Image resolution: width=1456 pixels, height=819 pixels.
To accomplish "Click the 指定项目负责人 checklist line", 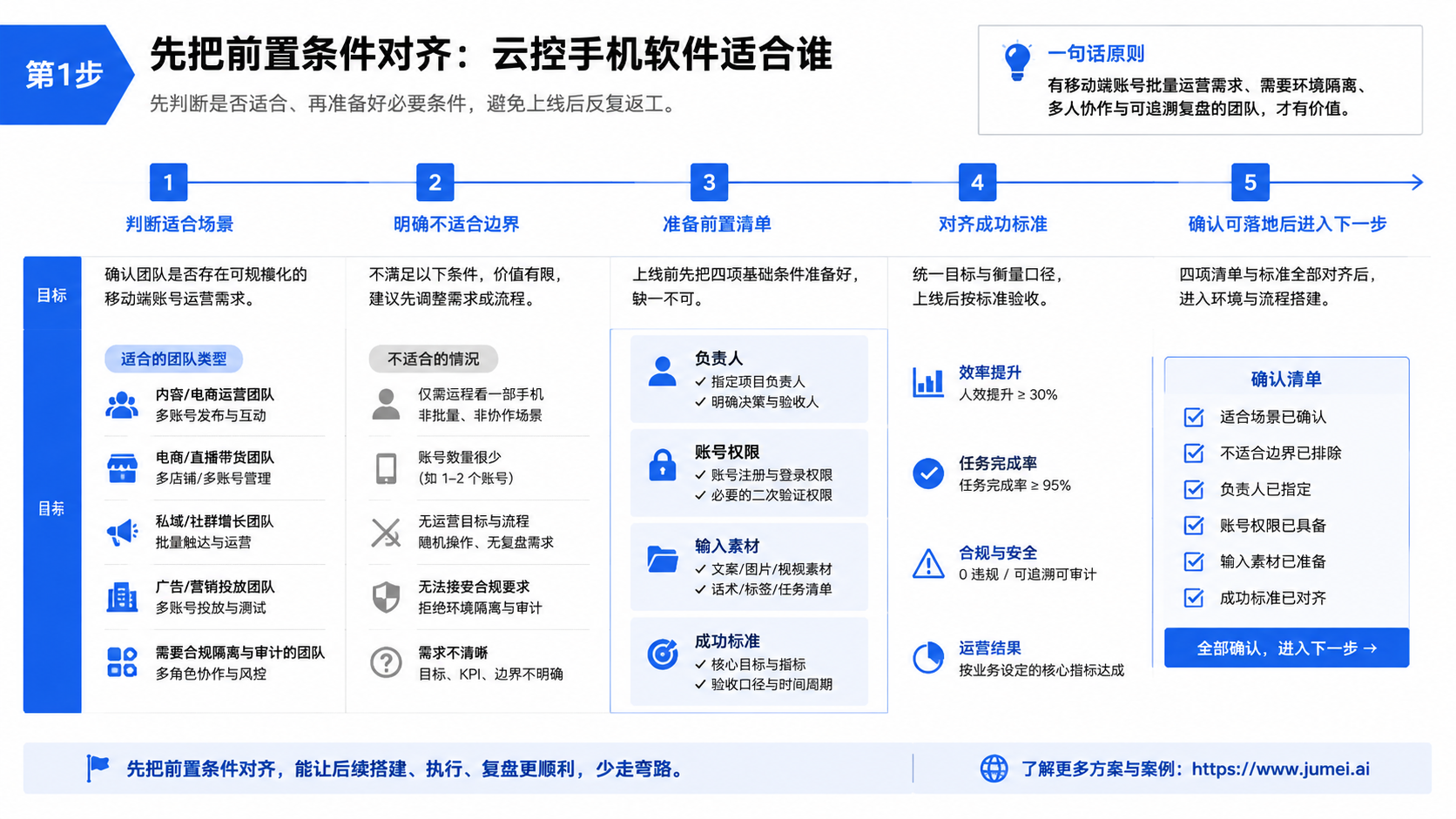I will click(x=750, y=382).
